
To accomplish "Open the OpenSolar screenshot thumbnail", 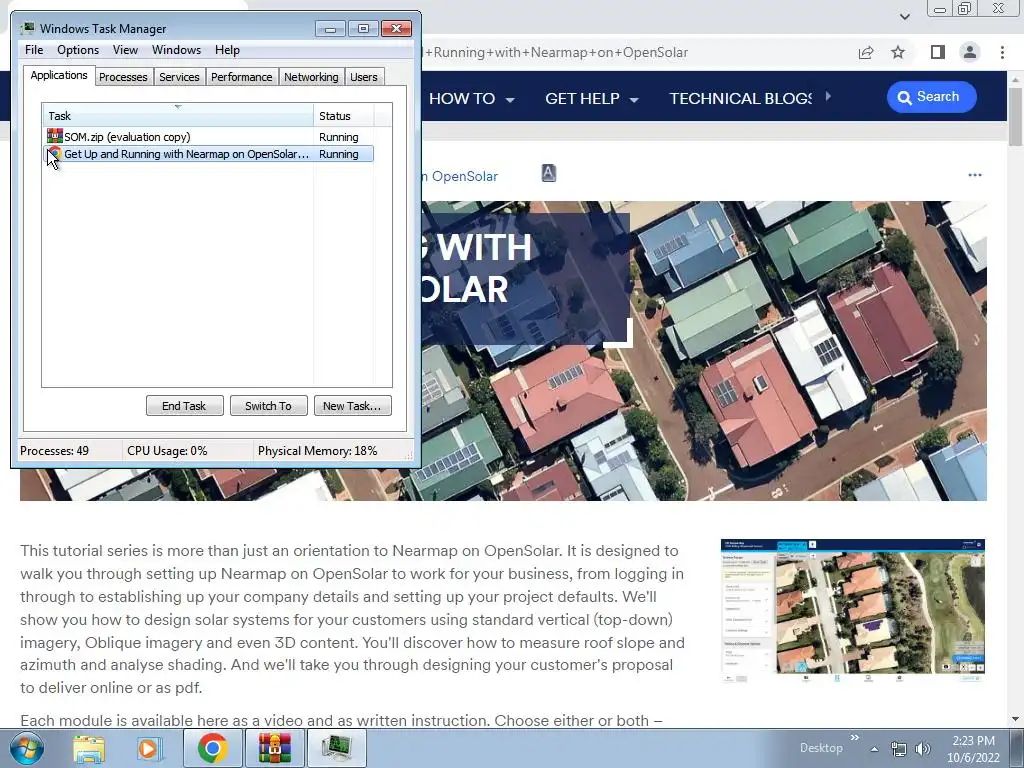I will 853,611.
